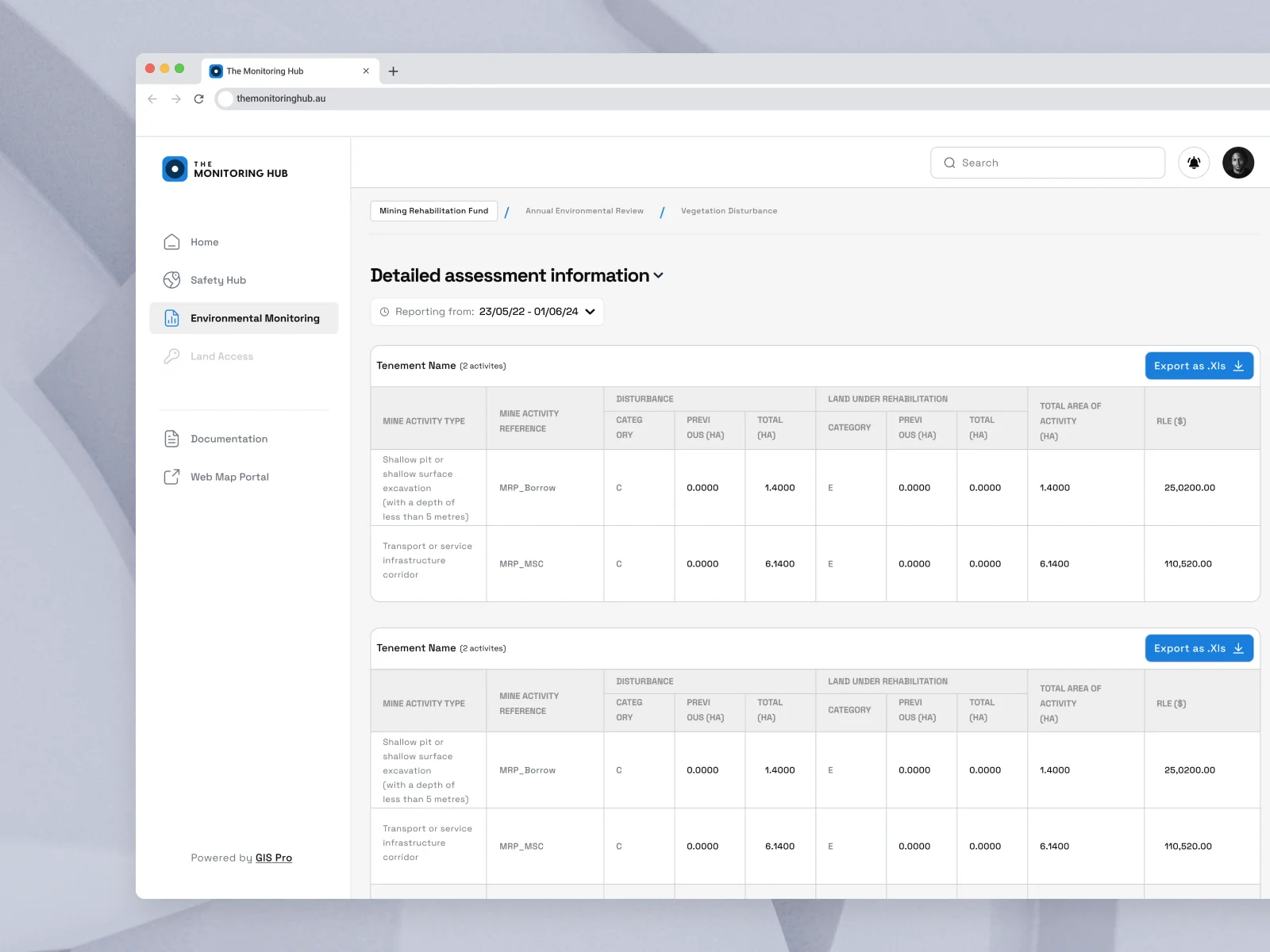Click Transport or service corridor in first table
The image size is (1270, 952).
point(427,561)
